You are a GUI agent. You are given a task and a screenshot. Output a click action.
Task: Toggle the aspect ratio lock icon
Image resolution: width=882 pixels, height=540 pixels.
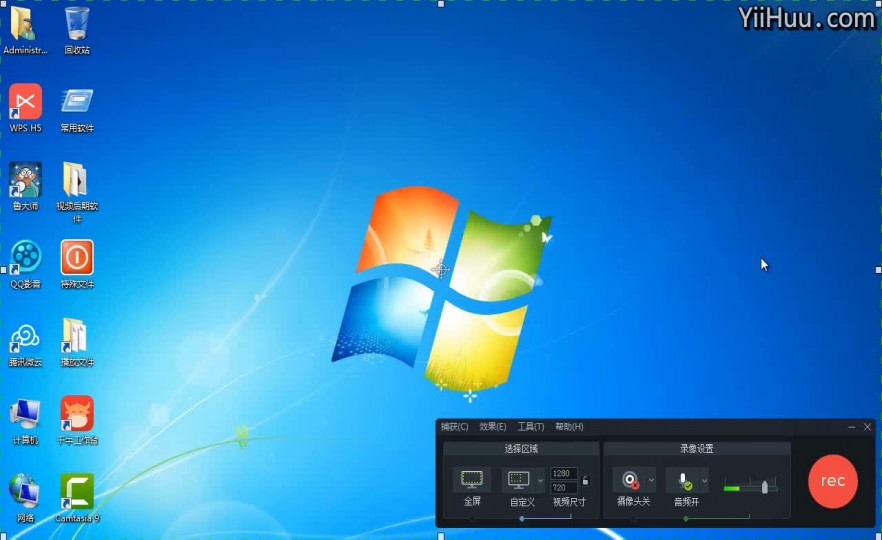(x=585, y=480)
